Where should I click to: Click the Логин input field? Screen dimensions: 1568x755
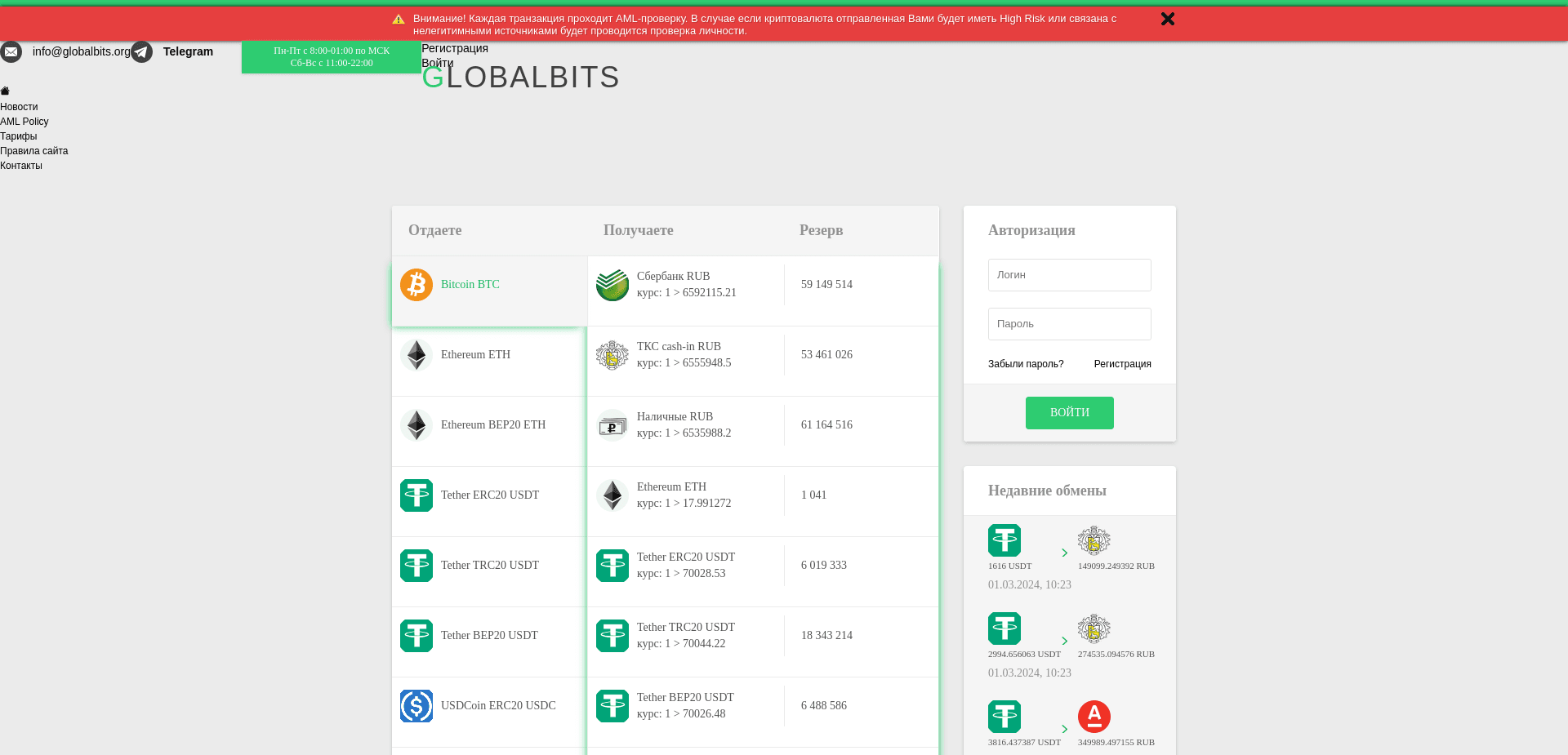click(x=1069, y=275)
